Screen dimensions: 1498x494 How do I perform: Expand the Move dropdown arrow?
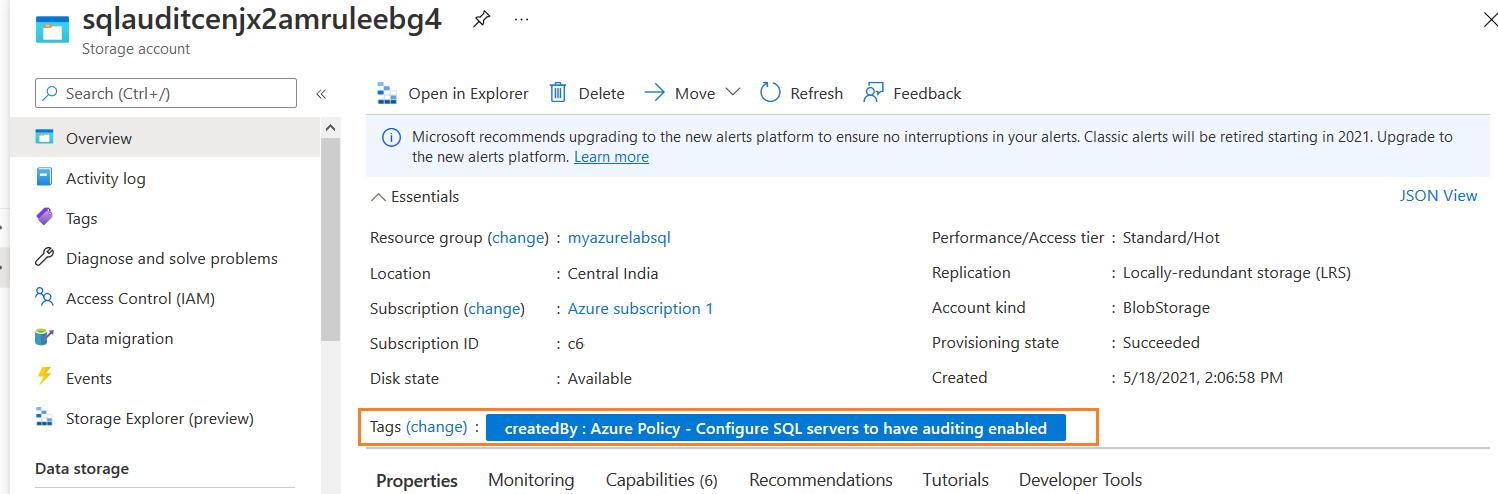[732, 92]
